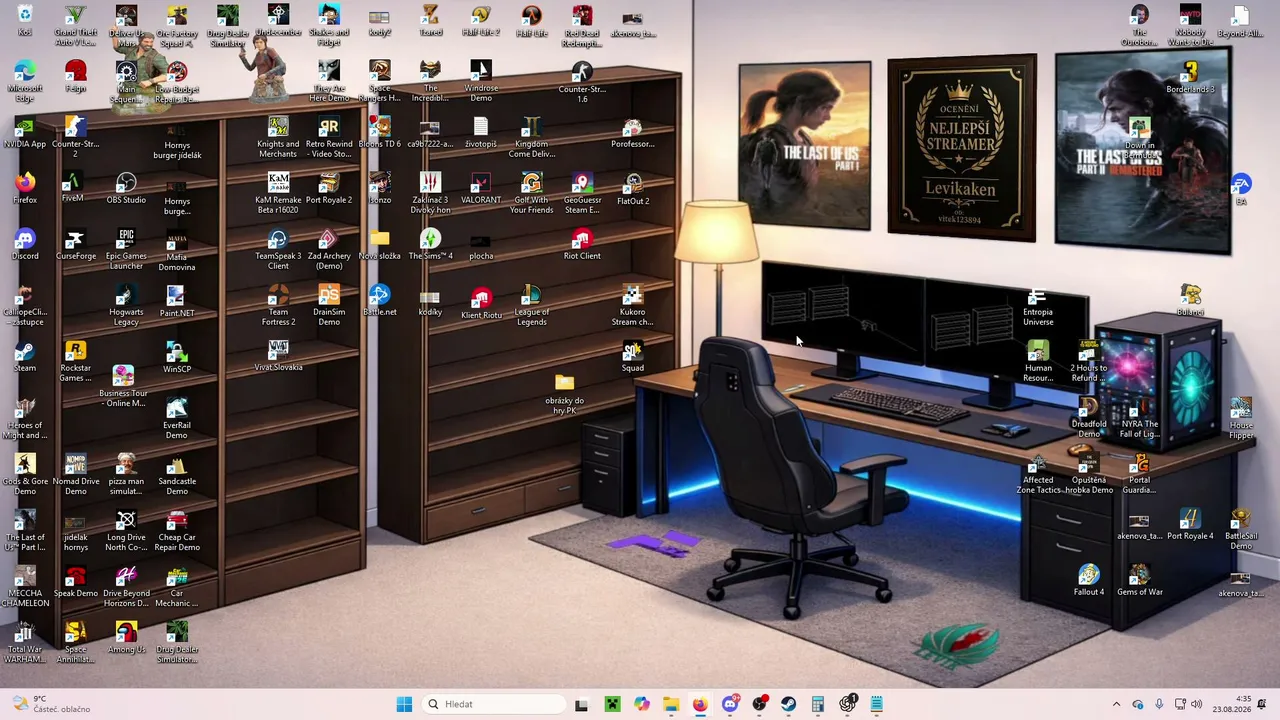This screenshot has height=720, width=1280.
Task: Click the microphone tray icon
Action: click(1159, 704)
